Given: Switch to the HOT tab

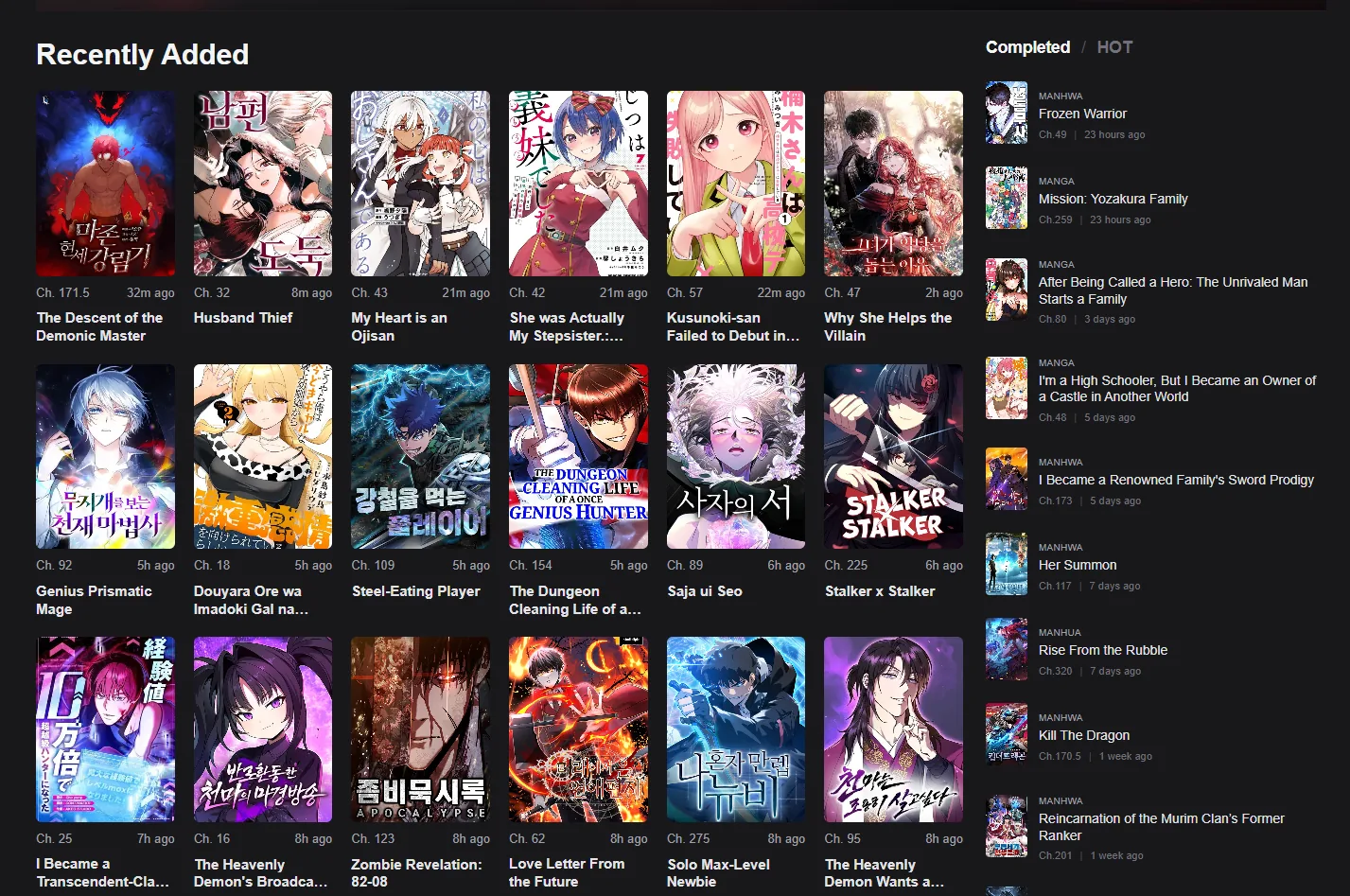Looking at the screenshot, I should (1114, 47).
